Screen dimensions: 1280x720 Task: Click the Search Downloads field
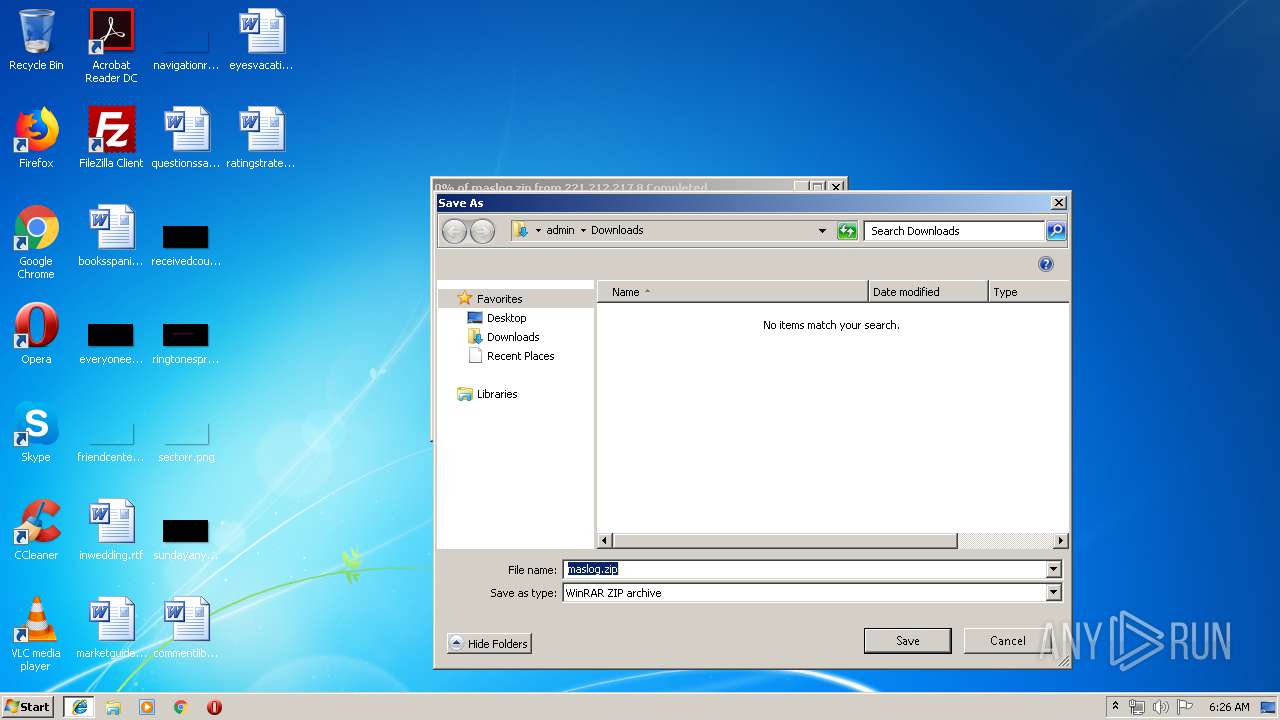click(x=954, y=231)
